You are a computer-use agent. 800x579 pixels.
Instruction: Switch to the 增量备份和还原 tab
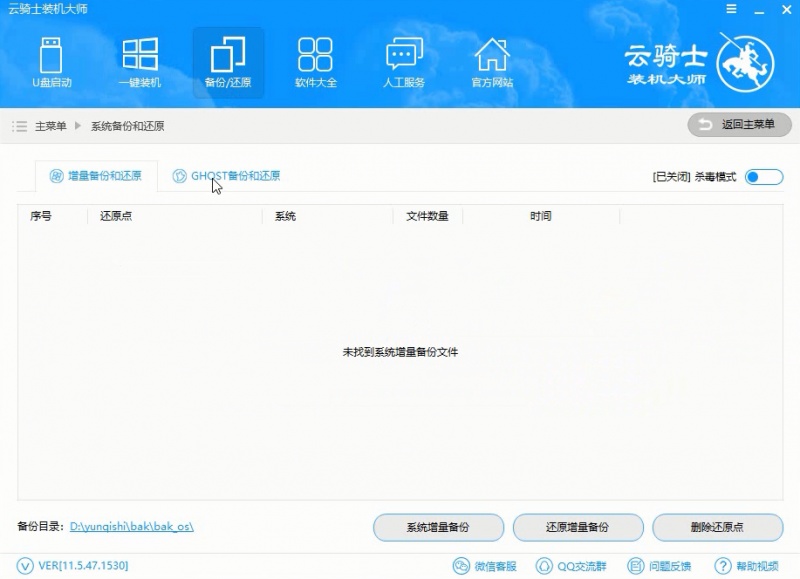96,176
